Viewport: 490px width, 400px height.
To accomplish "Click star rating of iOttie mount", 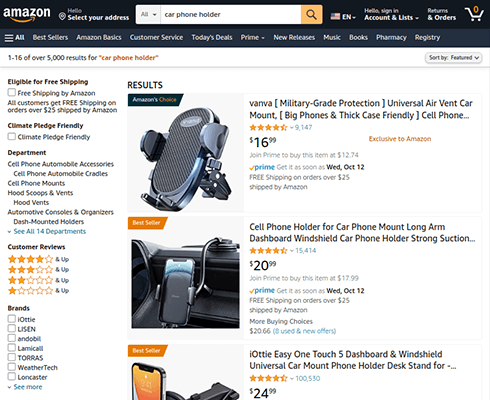I will point(268,378).
